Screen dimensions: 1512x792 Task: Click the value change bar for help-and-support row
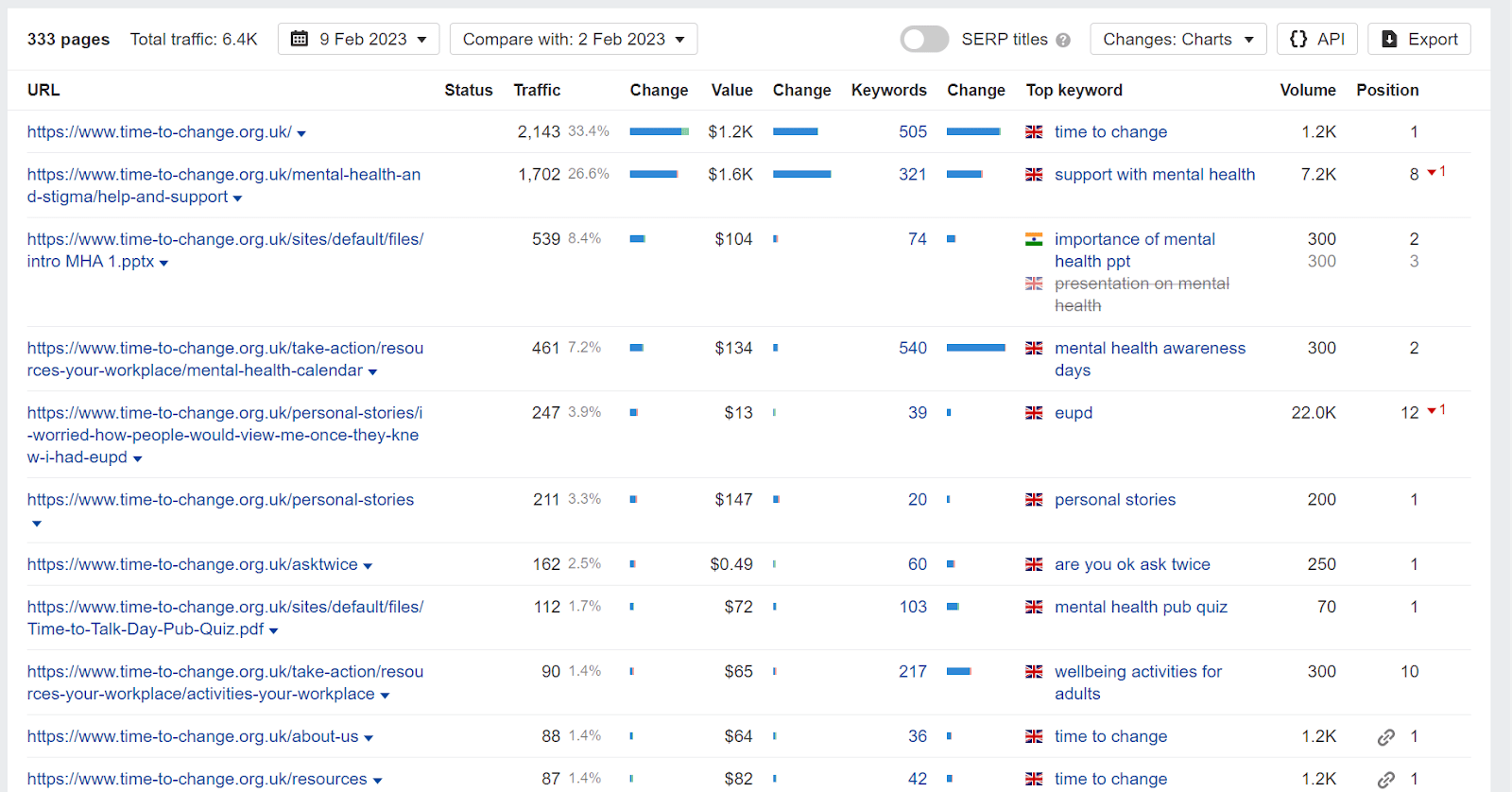click(x=802, y=174)
